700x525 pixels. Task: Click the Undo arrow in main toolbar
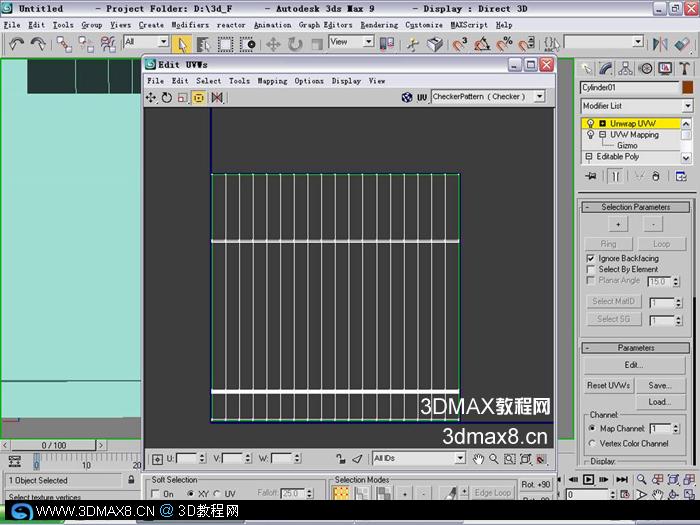[x=17, y=44]
